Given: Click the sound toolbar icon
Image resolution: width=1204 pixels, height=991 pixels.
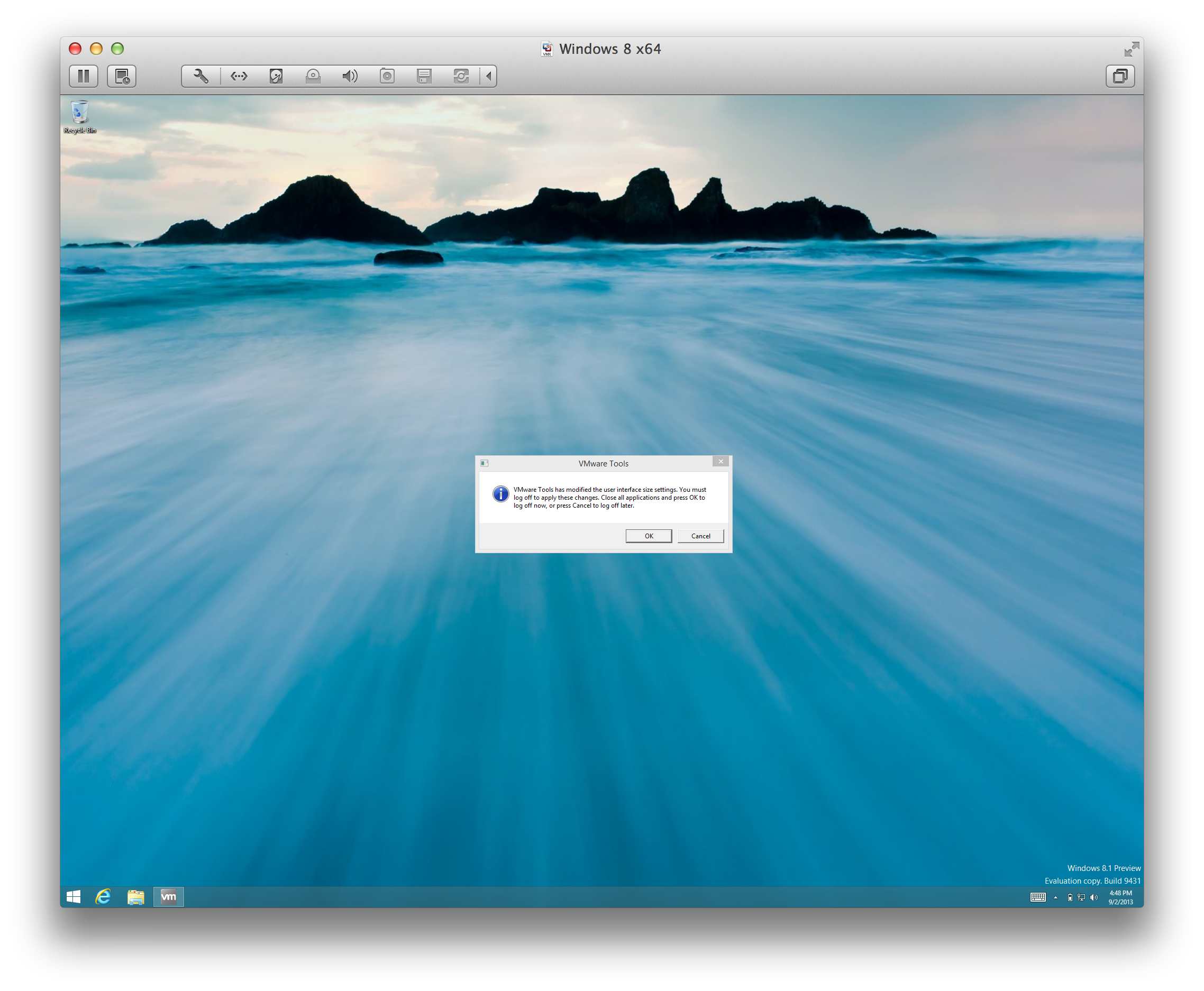Looking at the screenshot, I should (x=350, y=76).
